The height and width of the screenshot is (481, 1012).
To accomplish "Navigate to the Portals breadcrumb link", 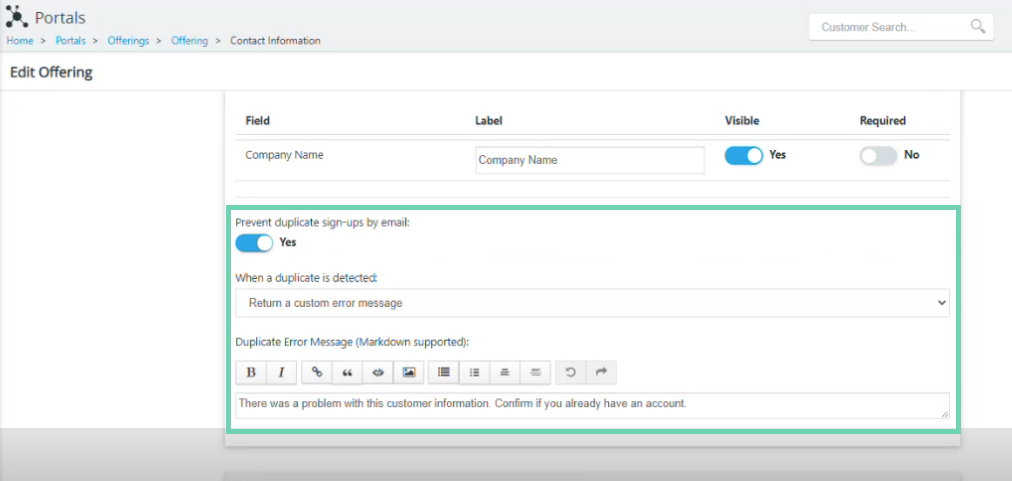I will tap(70, 41).
